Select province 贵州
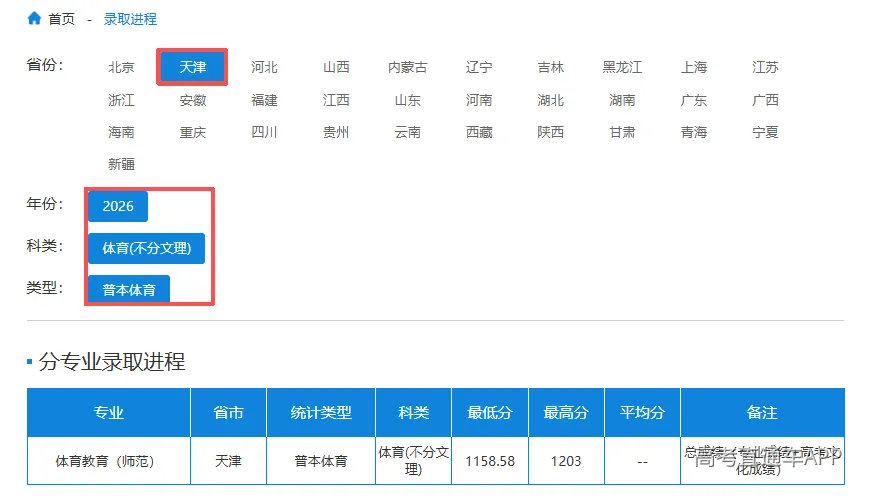 coord(336,132)
